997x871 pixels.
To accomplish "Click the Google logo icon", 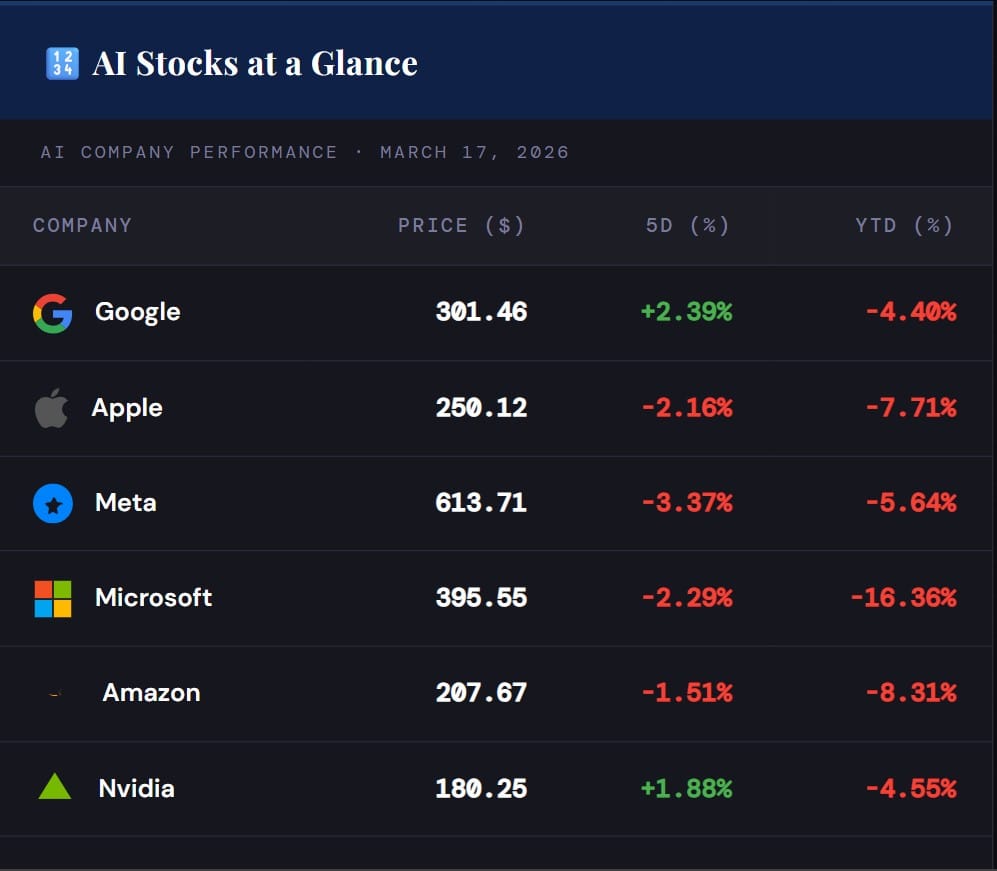I will [52, 313].
